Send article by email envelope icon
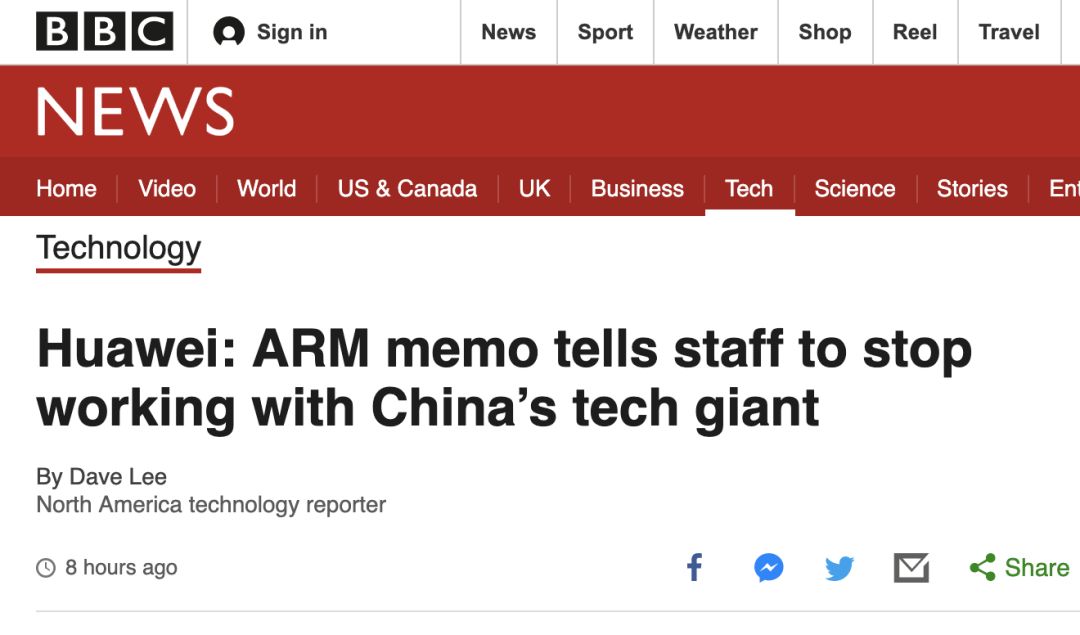 (x=911, y=568)
